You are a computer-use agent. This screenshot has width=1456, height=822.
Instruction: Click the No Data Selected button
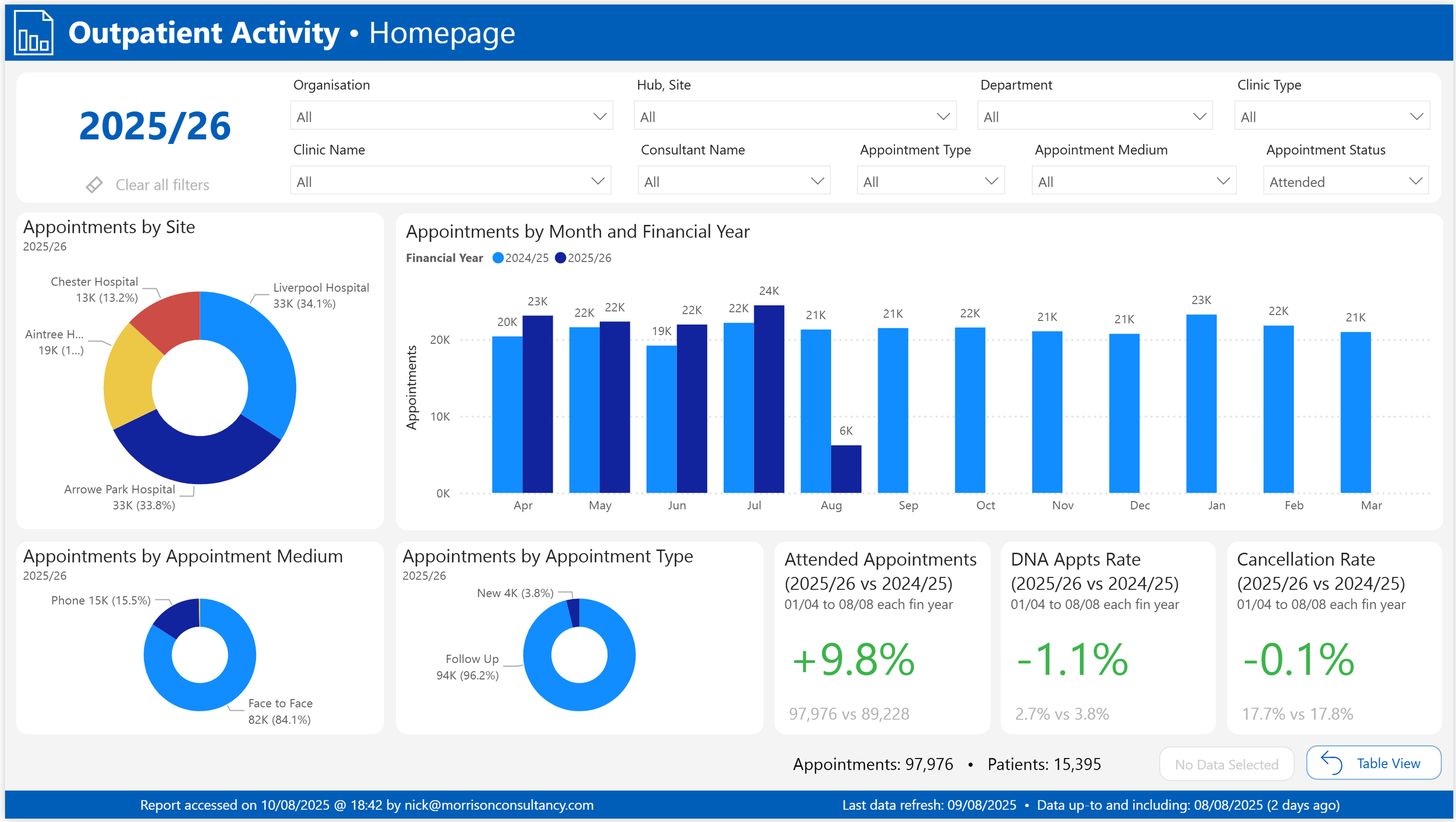[x=1226, y=764]
